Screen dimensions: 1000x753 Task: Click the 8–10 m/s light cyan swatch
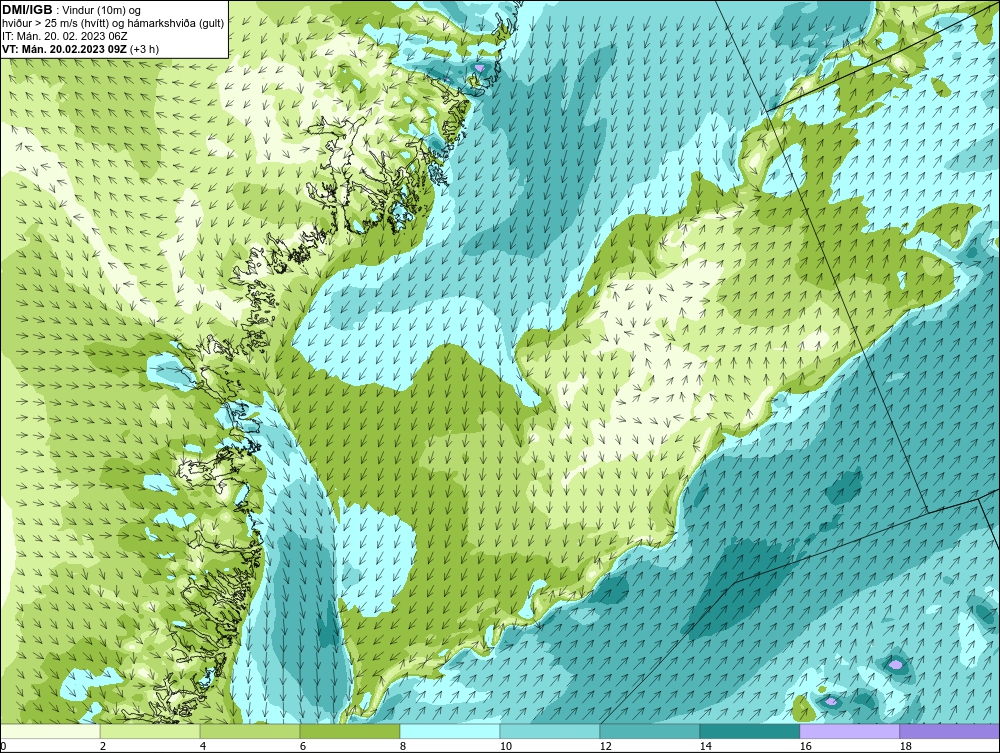(x=450, y=731)
